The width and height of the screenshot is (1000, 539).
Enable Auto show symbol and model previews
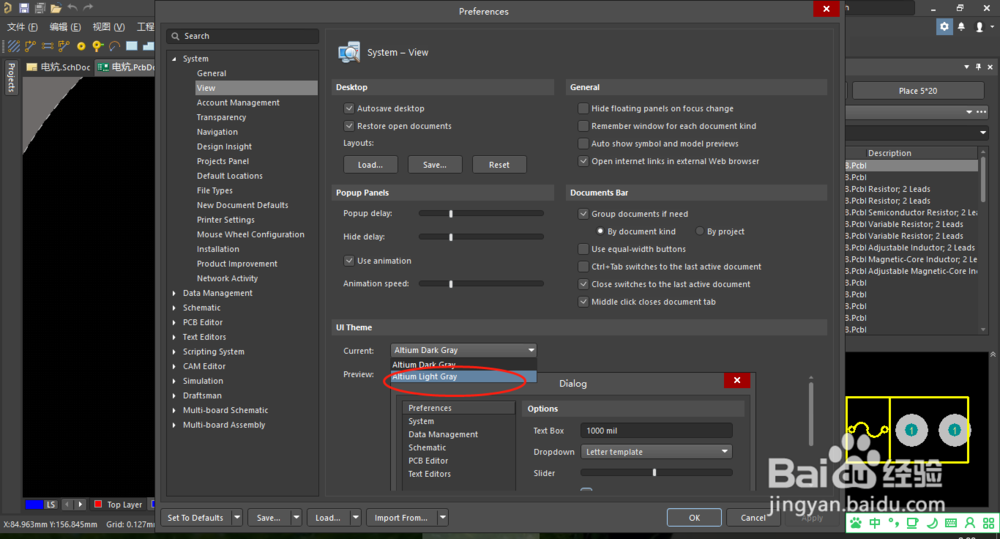[583, 144]
